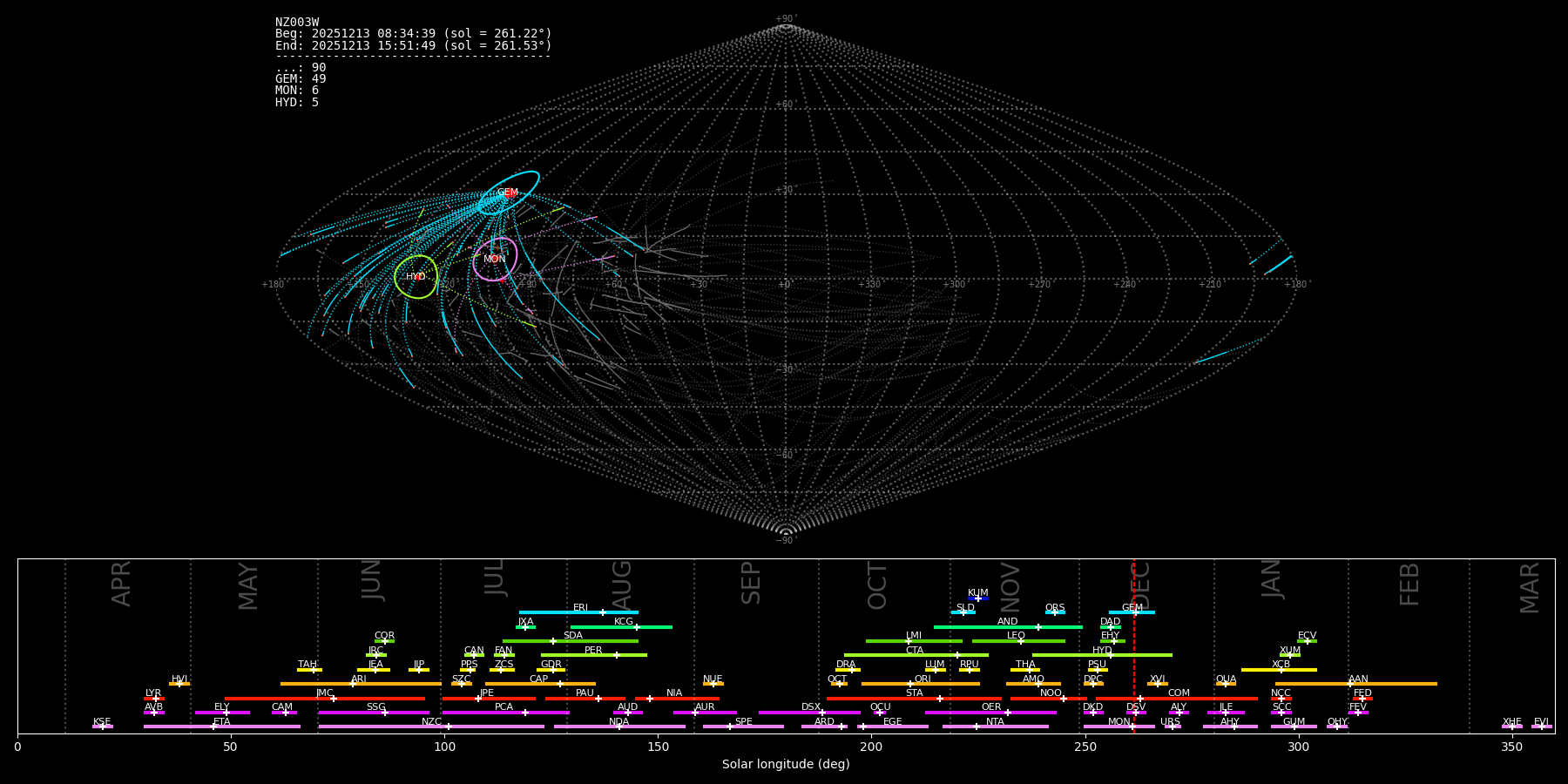The image size is (1568, 784).
Task: Click the CTA shower label
Action: click(915, 651)
